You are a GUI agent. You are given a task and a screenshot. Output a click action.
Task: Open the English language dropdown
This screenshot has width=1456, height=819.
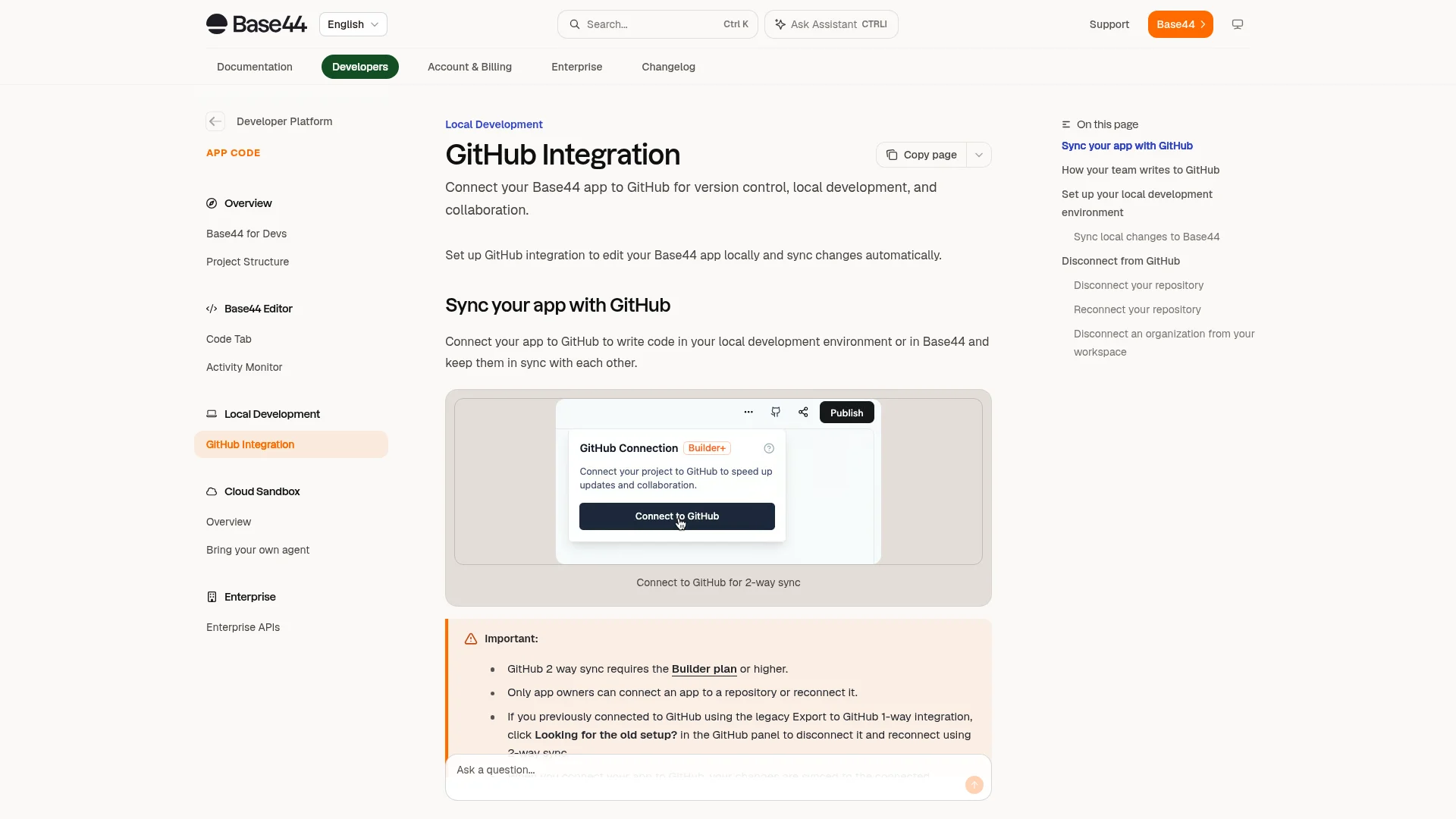353,24
